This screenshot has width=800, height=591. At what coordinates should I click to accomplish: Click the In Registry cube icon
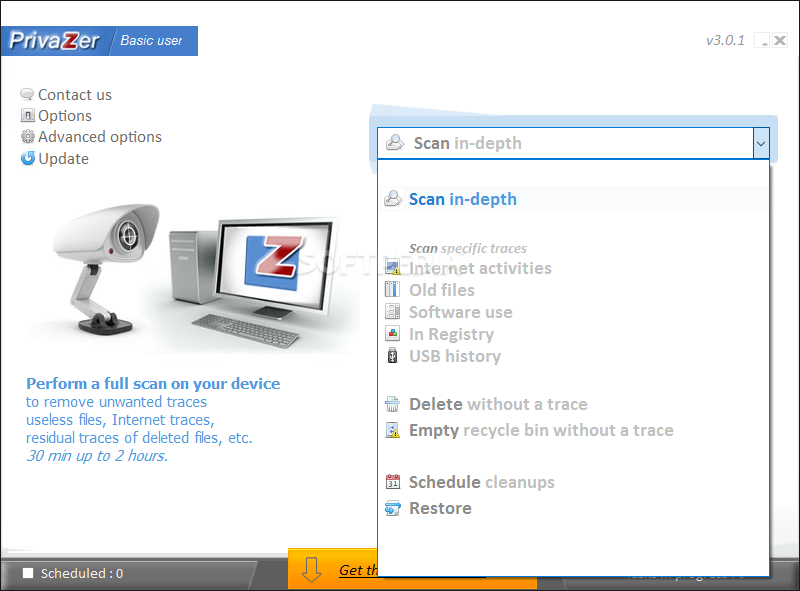point(392,334)
